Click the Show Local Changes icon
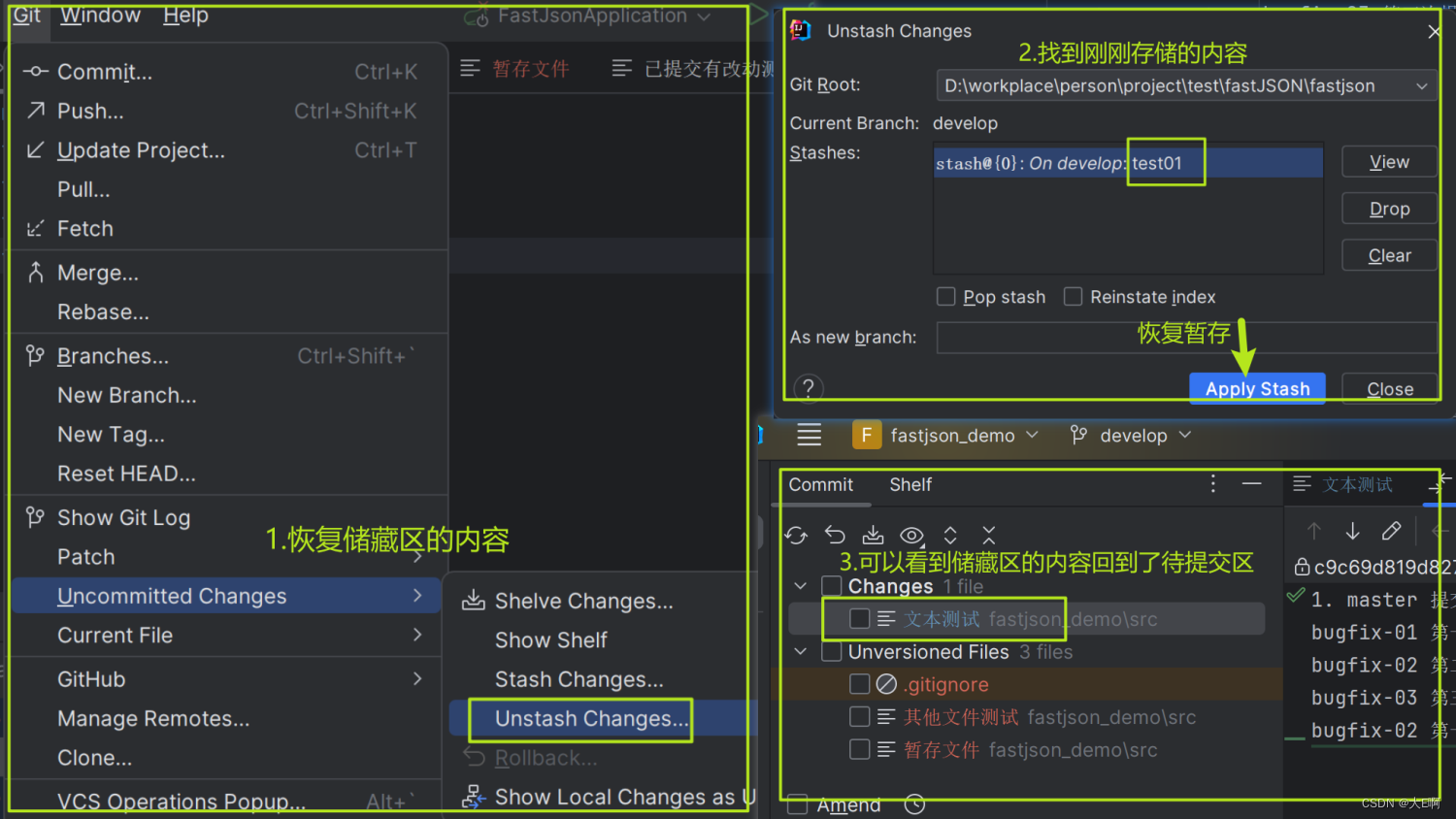 (x=474, y=797)
